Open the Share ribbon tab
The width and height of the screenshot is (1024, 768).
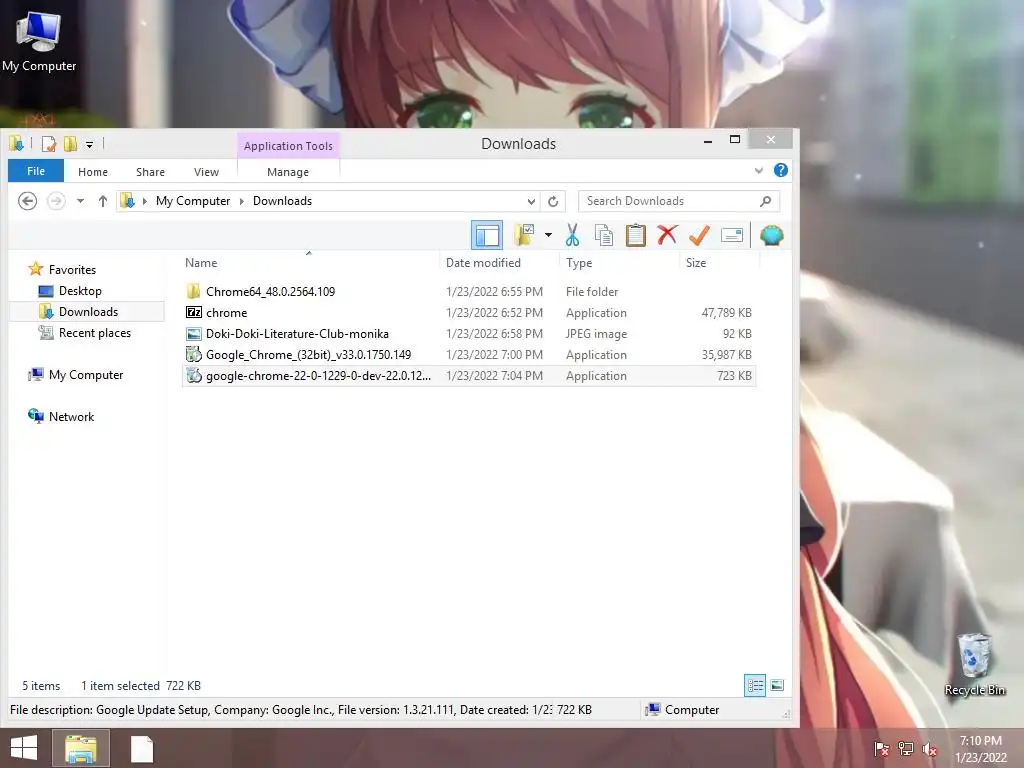coord(150,172)
